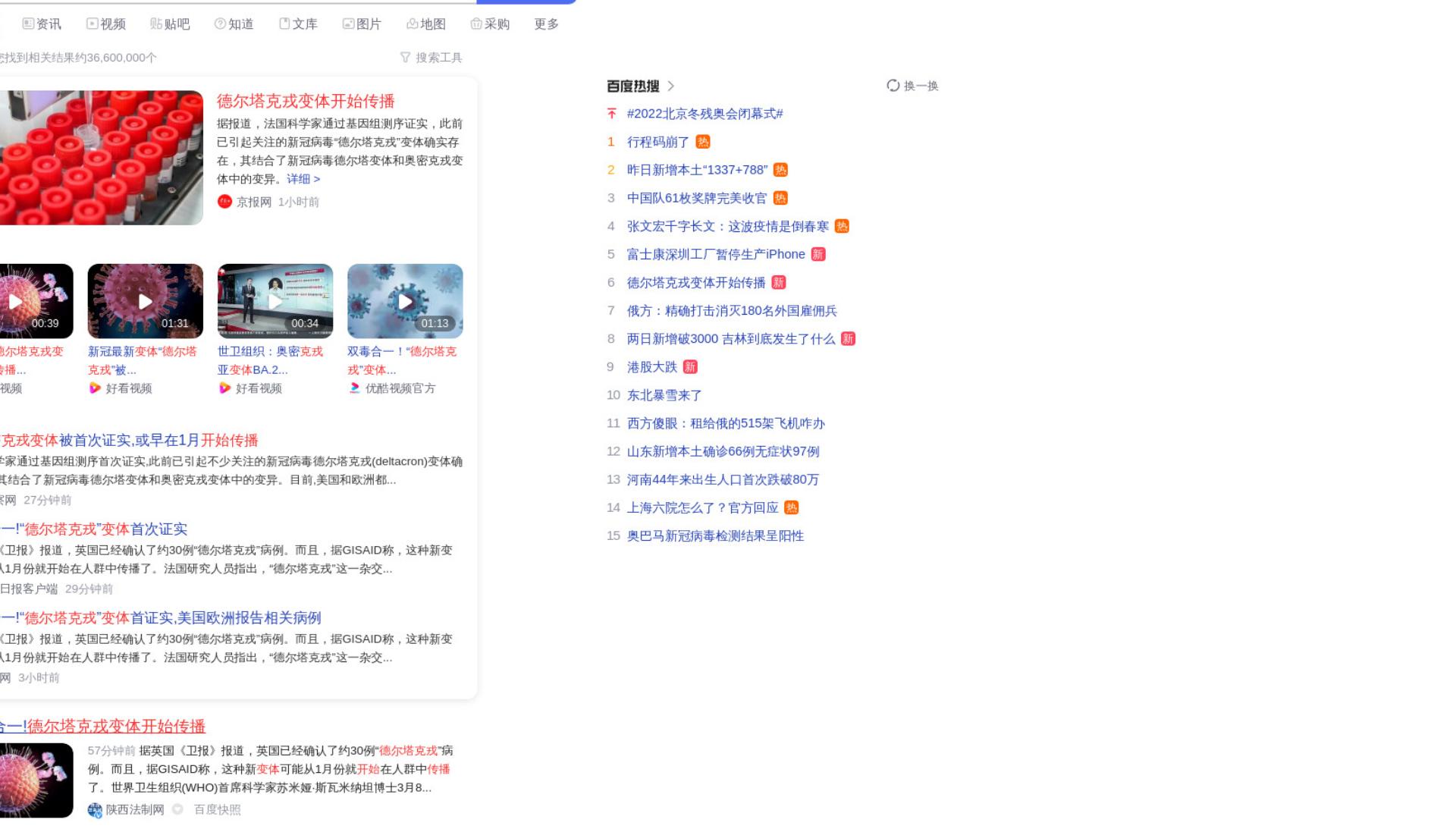The image size is (1456, 832).
Task: Open hot search 上海六院怎么了？官方回应
Action: coord(703,507)
